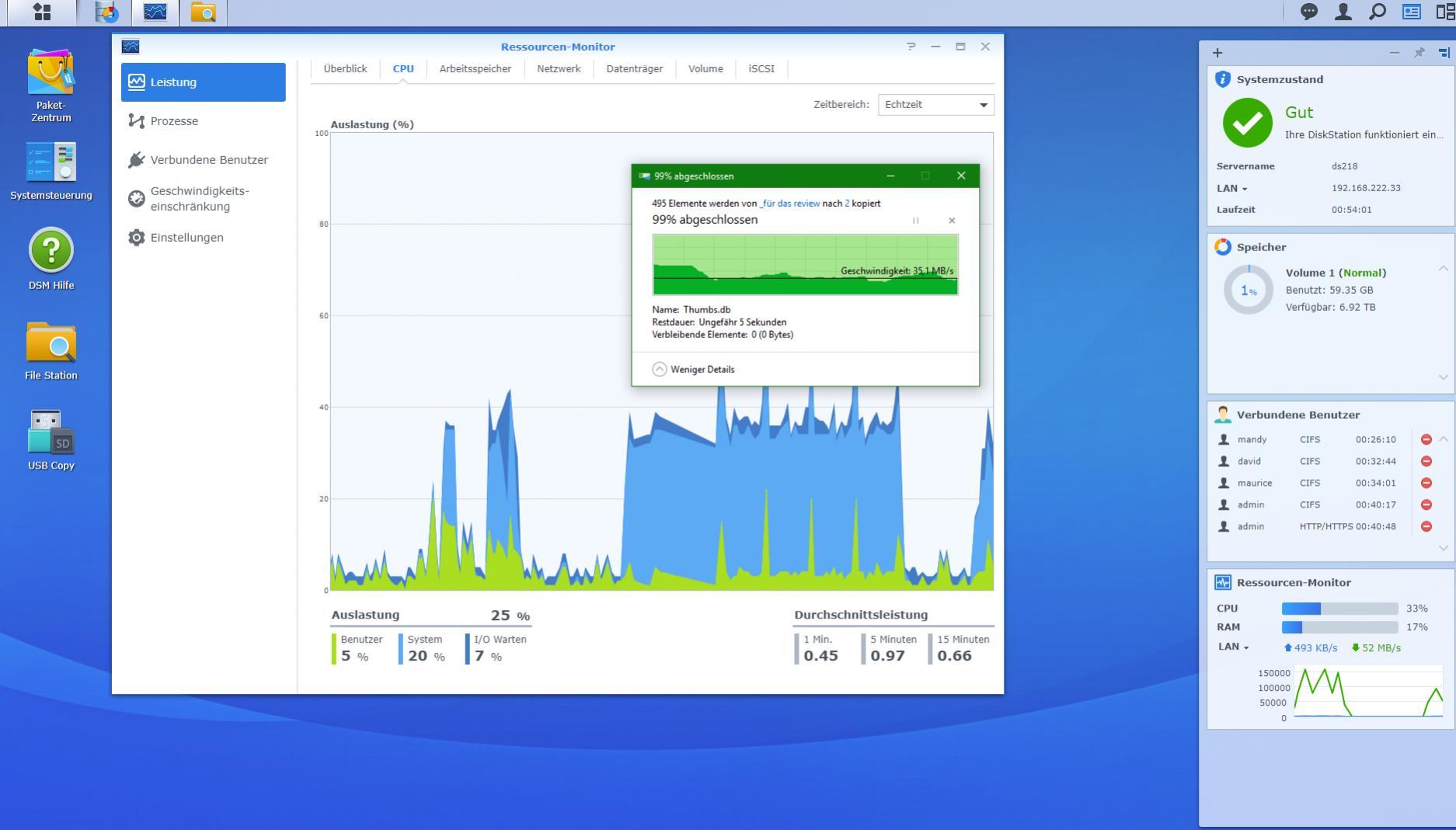Screen dimensions: 1456x830
Task: Open Systemsteuerung desktop shortcut
Action: (51, 172)
